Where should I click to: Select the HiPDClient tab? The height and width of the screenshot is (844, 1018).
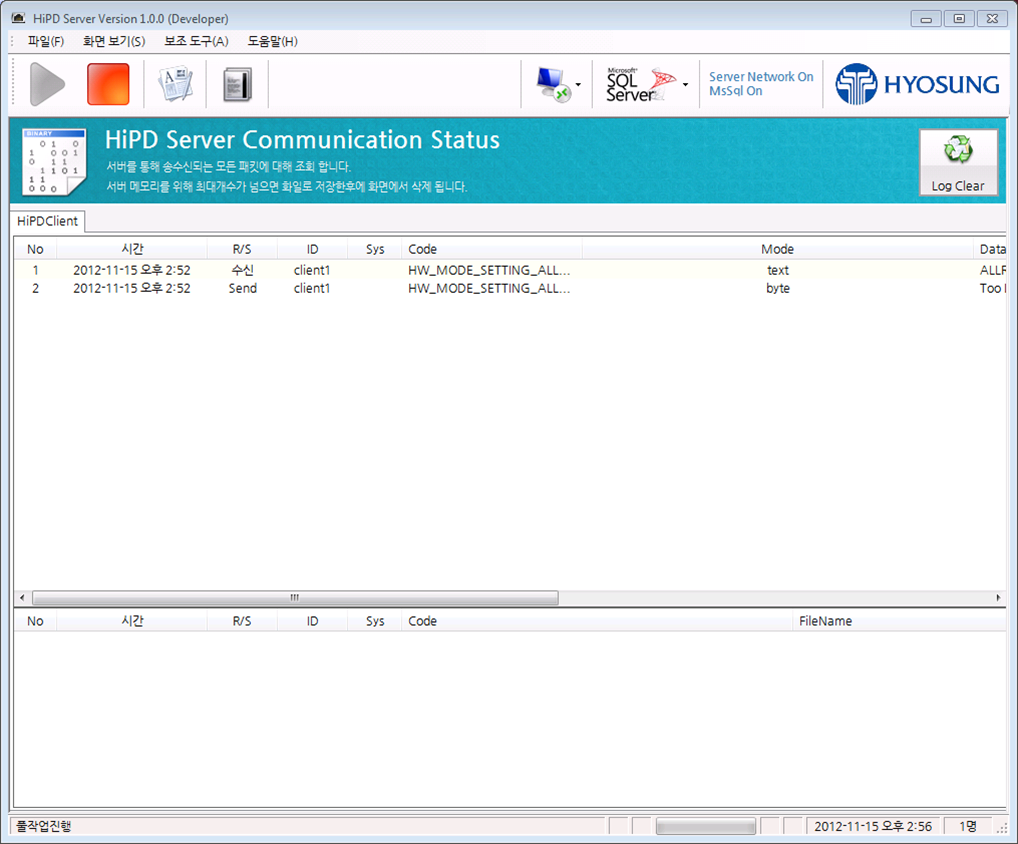pos(47,221)
